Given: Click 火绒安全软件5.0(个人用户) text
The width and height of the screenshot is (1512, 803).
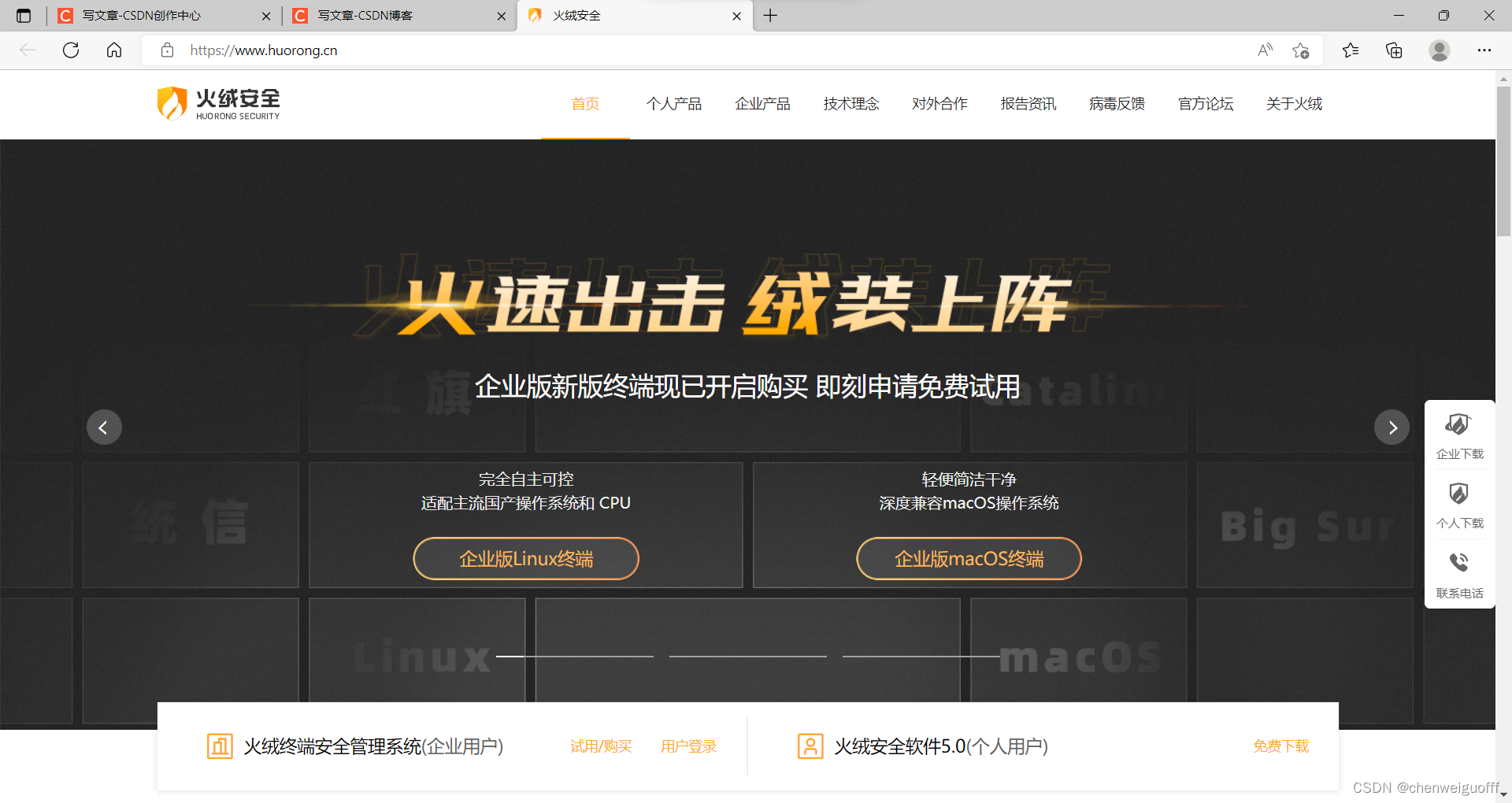Looking at the screenshot, I should point(941,746).
